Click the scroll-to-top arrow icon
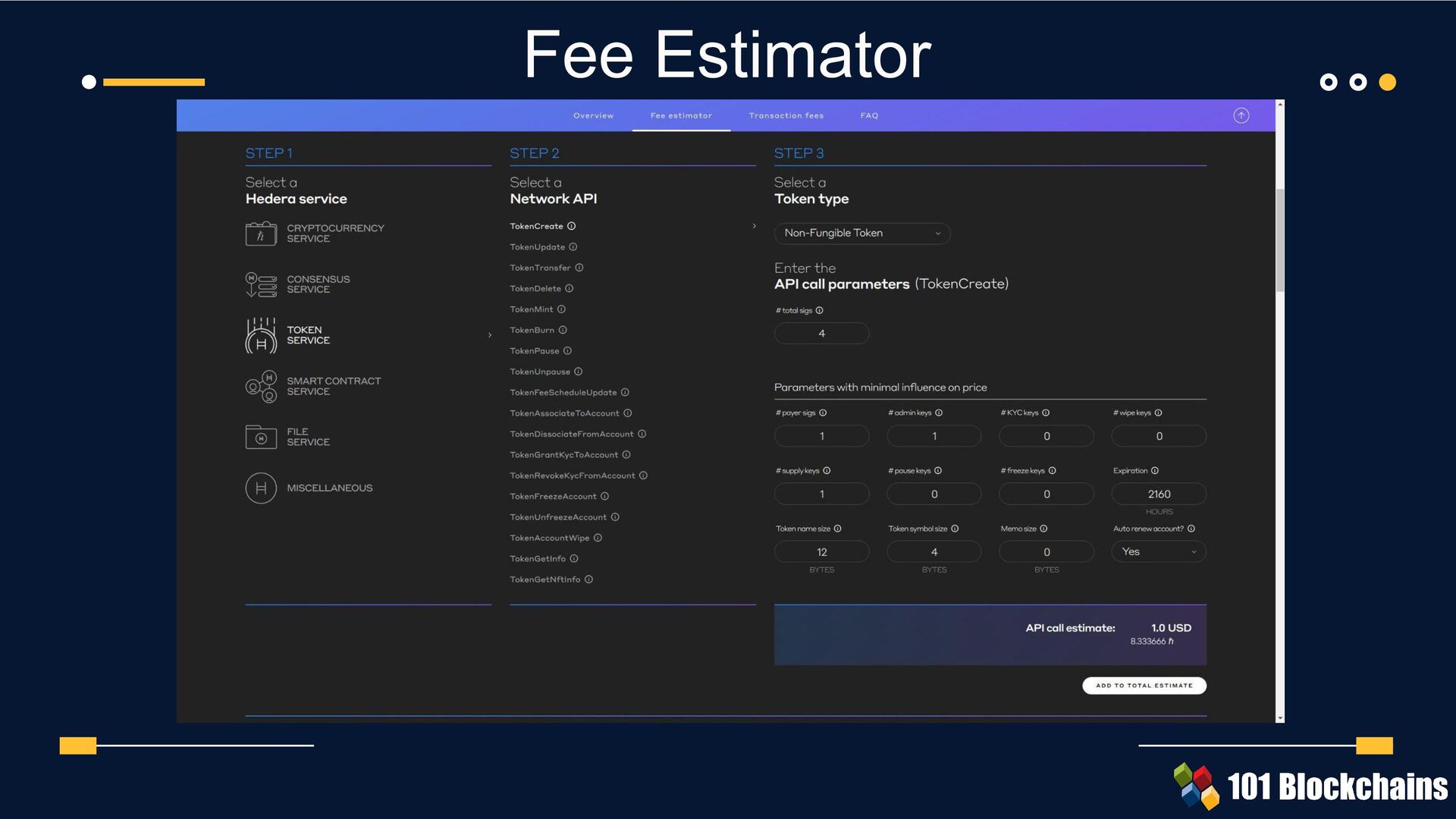The width and height of the screenshot is (1456, 819). (x=1241, y=115)
